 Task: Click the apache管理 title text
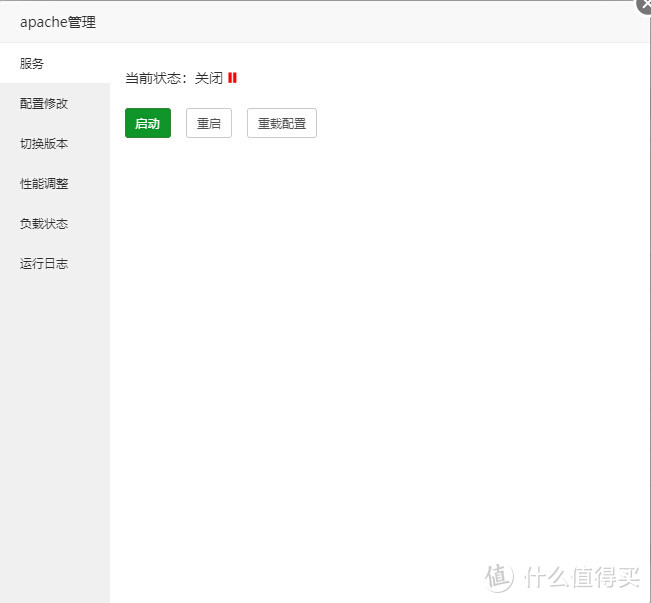(58, 22)
